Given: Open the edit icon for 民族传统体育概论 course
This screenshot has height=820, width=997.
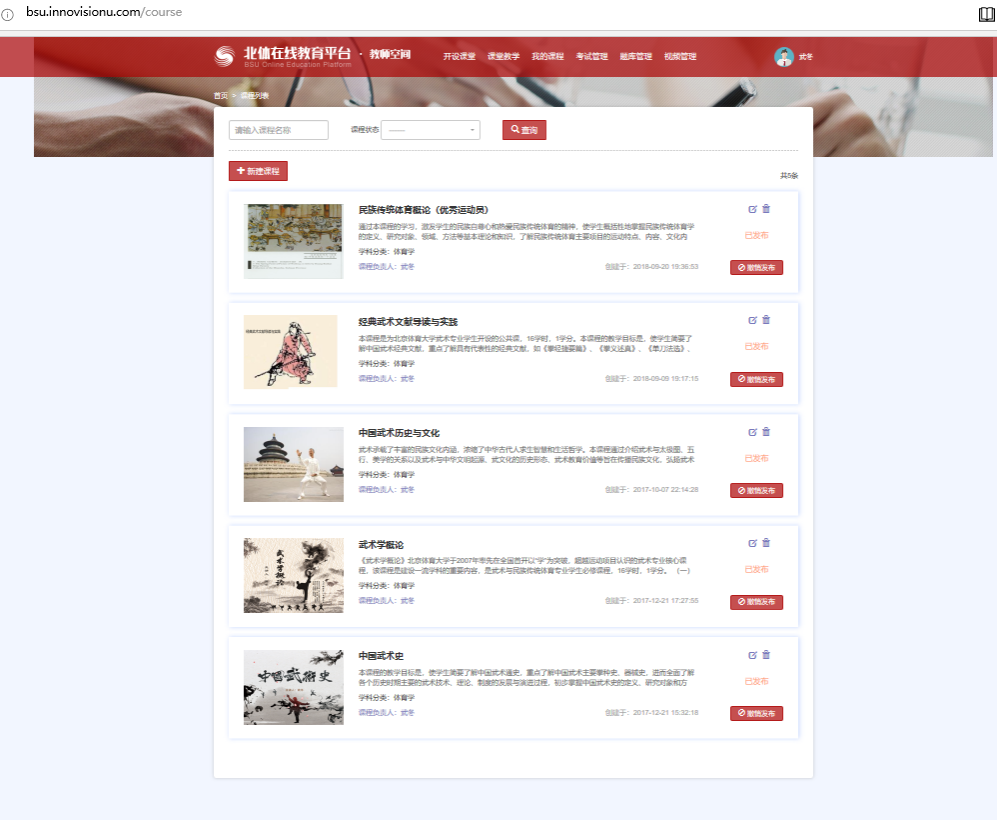Looking at the screenshot, I should click(x=753, y=209).
